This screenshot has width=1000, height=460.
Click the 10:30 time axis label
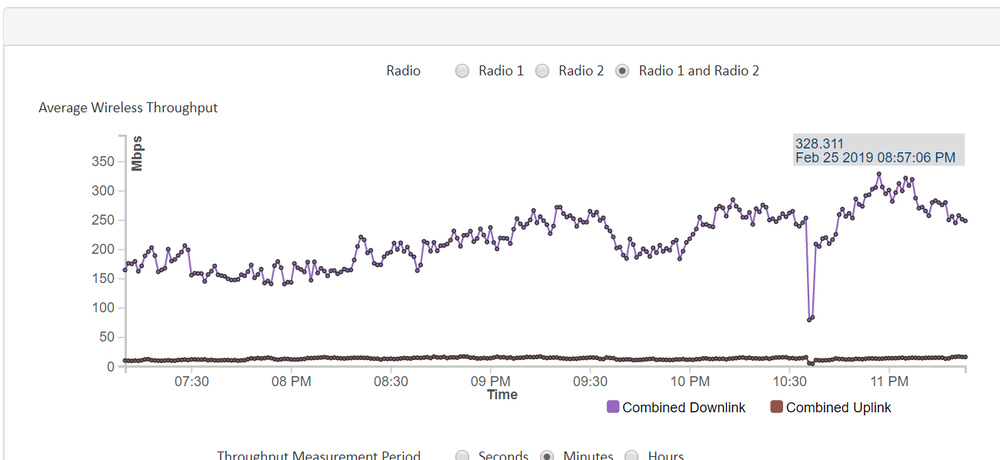tap(789, 382)
